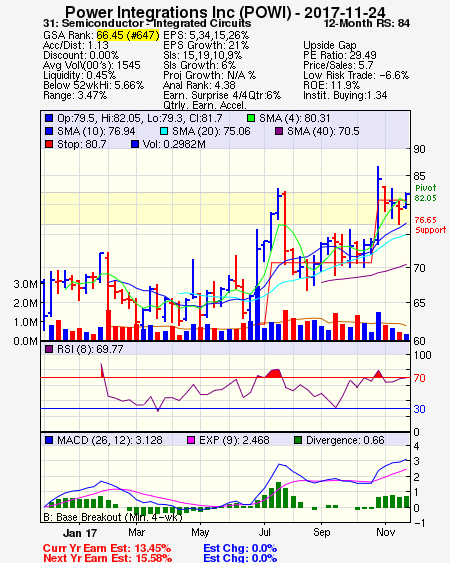The width and height of the screenshot is (450, 563).
Task: Click the blue SMA (10) legend swatch
Action: (49, 131)
